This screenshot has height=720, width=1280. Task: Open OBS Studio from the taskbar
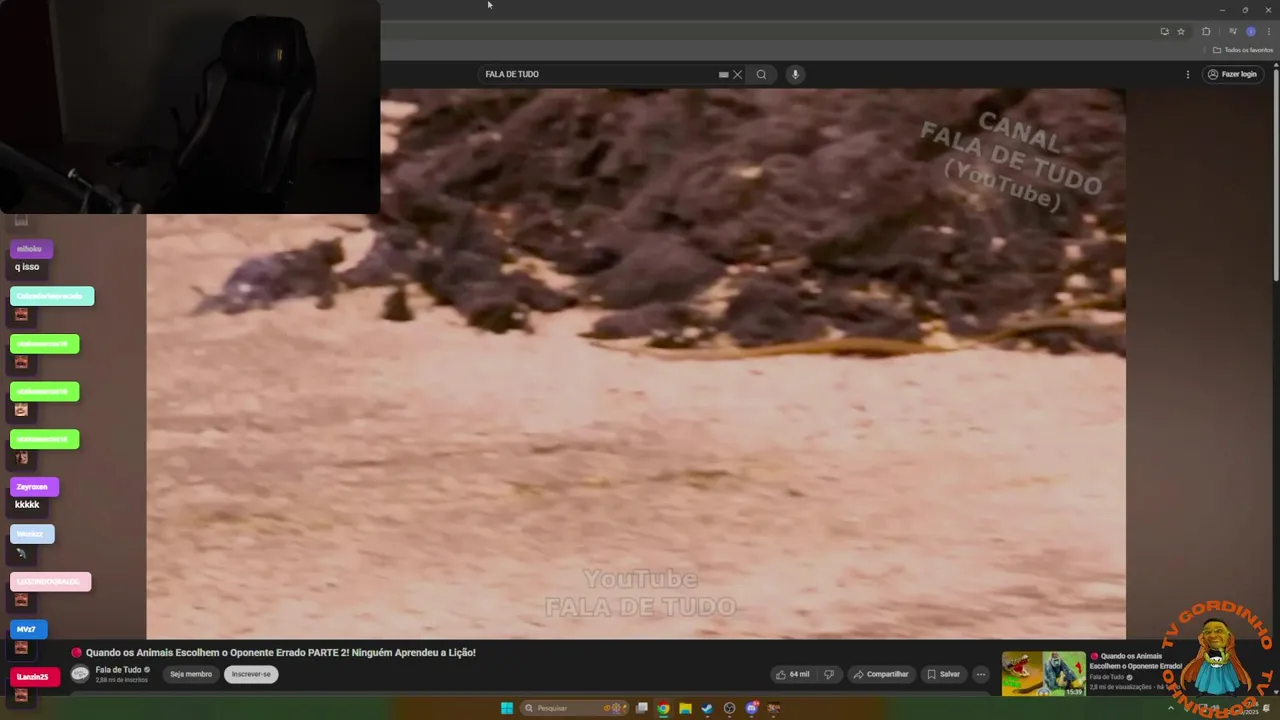point(729,708)
